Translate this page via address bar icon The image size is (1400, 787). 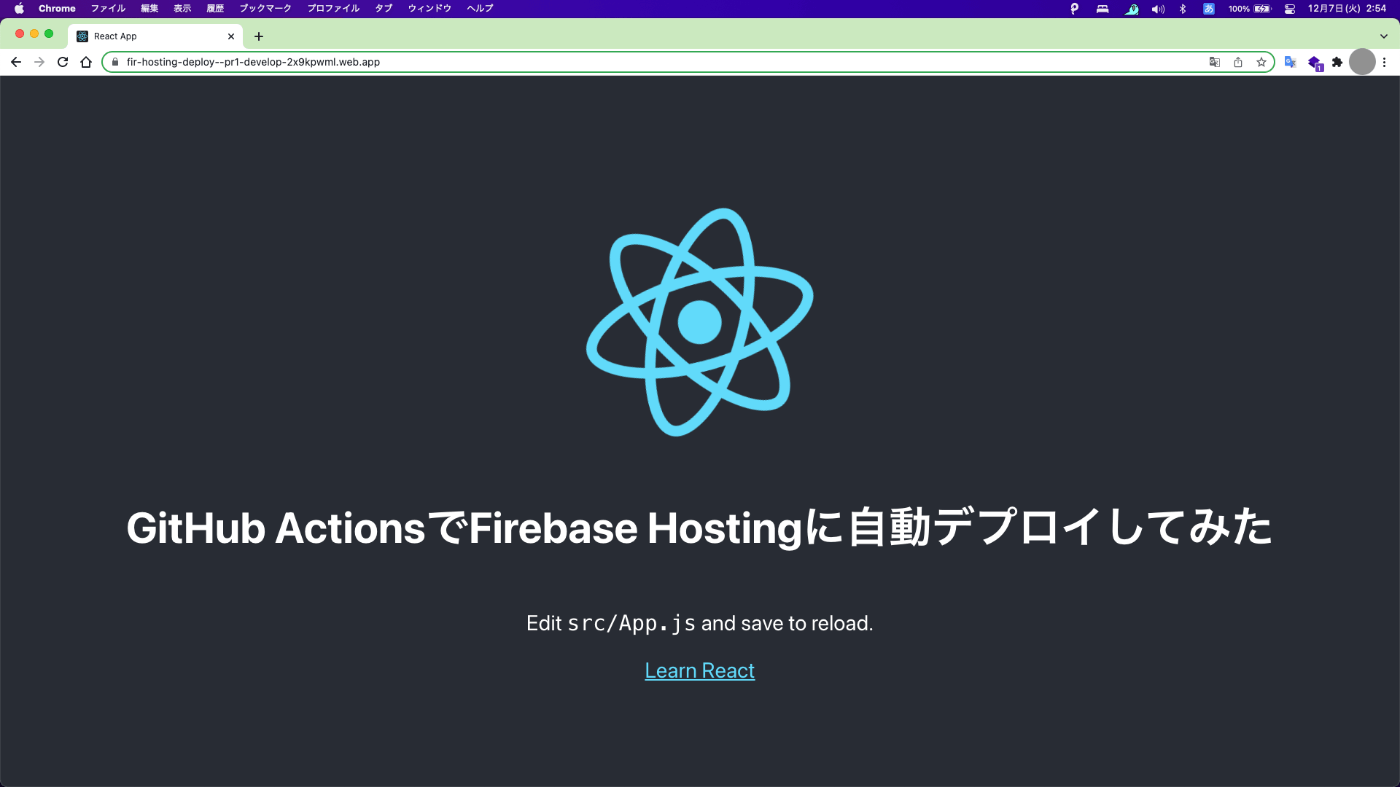pos(1214,62)
